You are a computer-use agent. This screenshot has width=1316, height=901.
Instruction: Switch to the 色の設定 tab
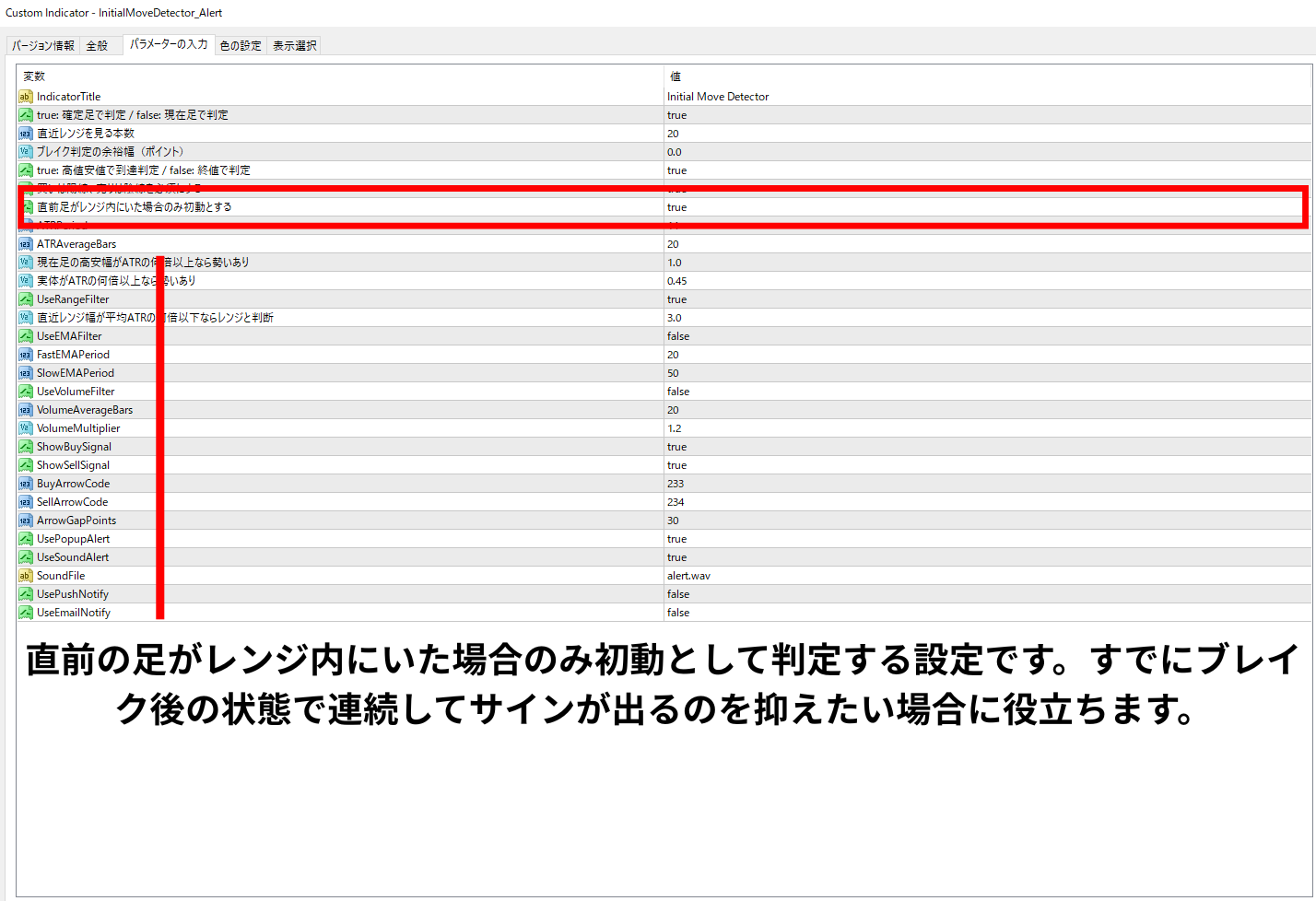pos(241,45)
